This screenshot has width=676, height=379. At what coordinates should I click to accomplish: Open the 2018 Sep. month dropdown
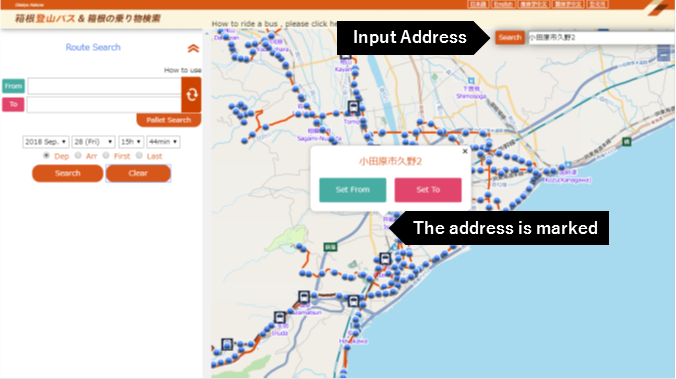pos(45,142)
